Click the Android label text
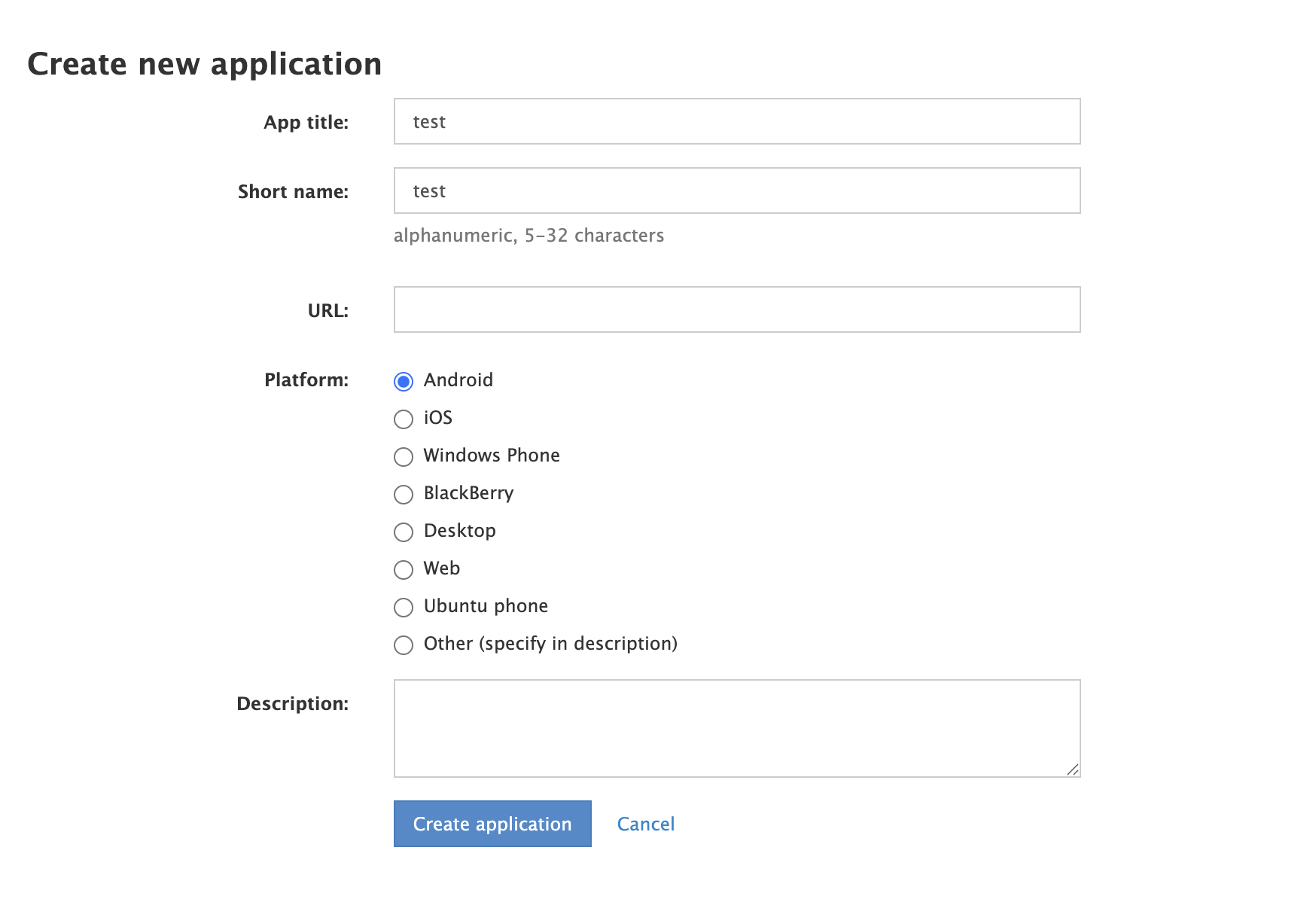 458,380
